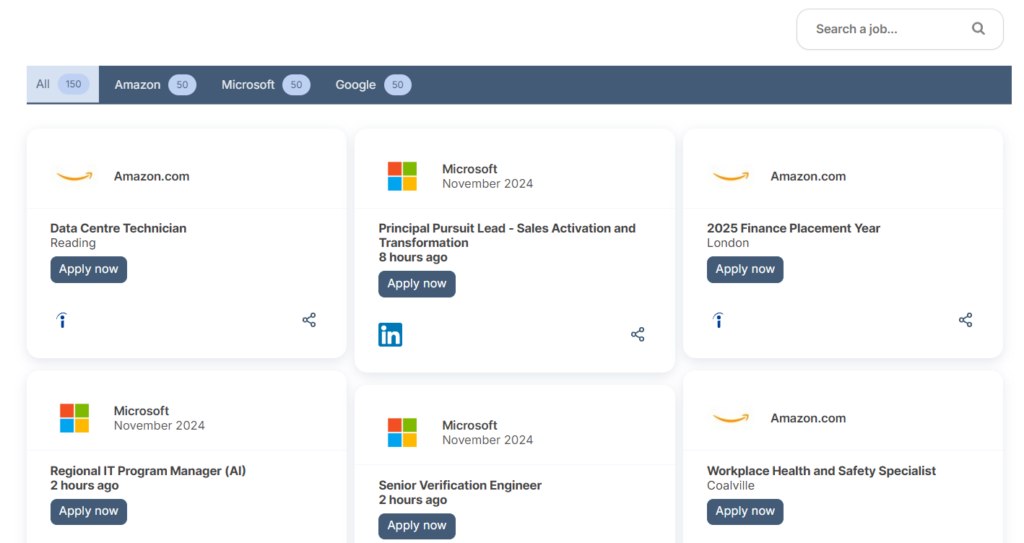Switch to the Google tab

tap(373, 85)
